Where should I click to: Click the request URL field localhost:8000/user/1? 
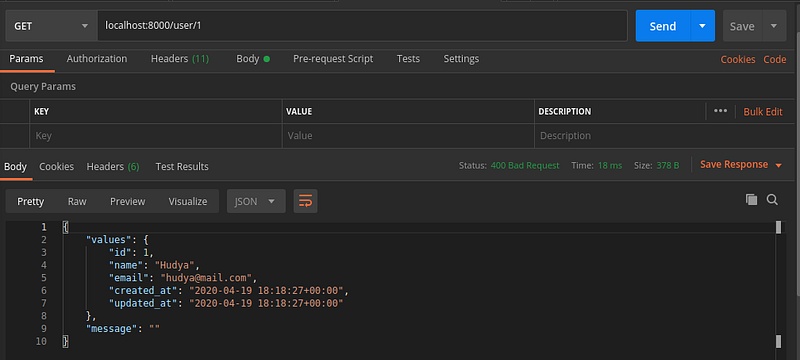tap(362, 25)
